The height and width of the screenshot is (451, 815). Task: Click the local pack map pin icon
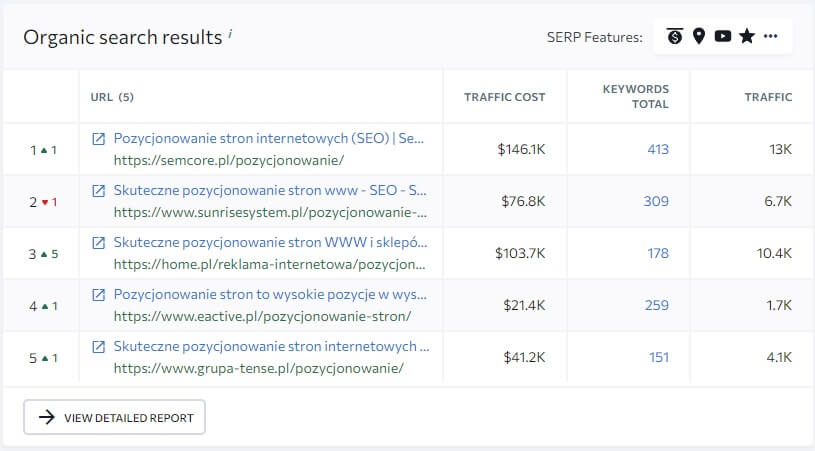699,37
